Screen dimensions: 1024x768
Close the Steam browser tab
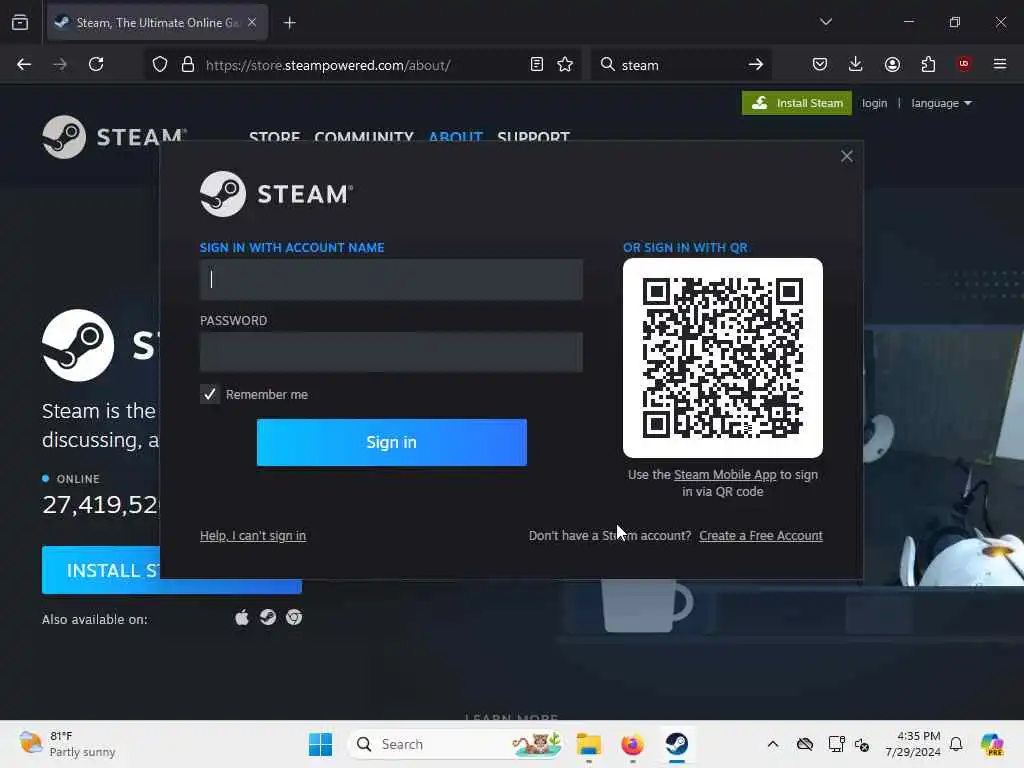point(252,23)
